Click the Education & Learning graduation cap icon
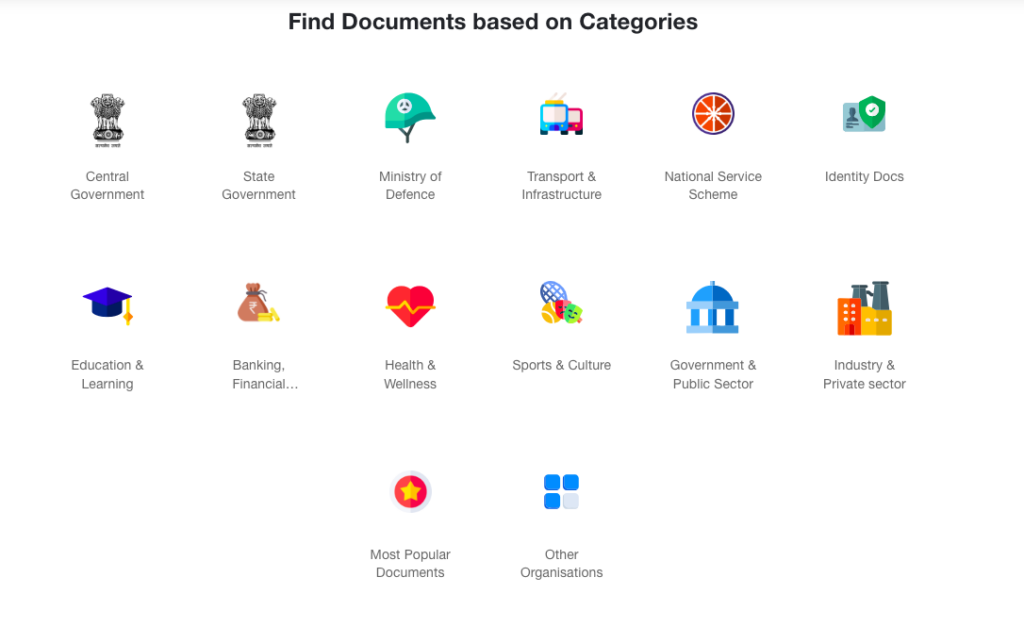 click(x=107, y=305)
